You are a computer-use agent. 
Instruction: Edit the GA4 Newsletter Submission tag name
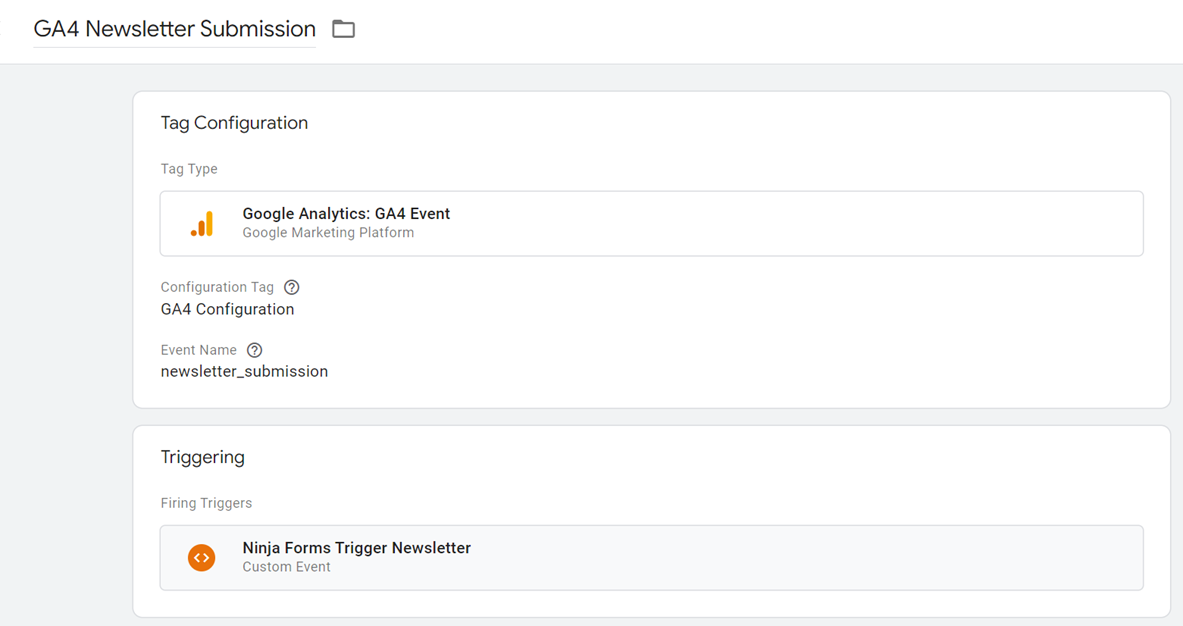pos(174,29)
